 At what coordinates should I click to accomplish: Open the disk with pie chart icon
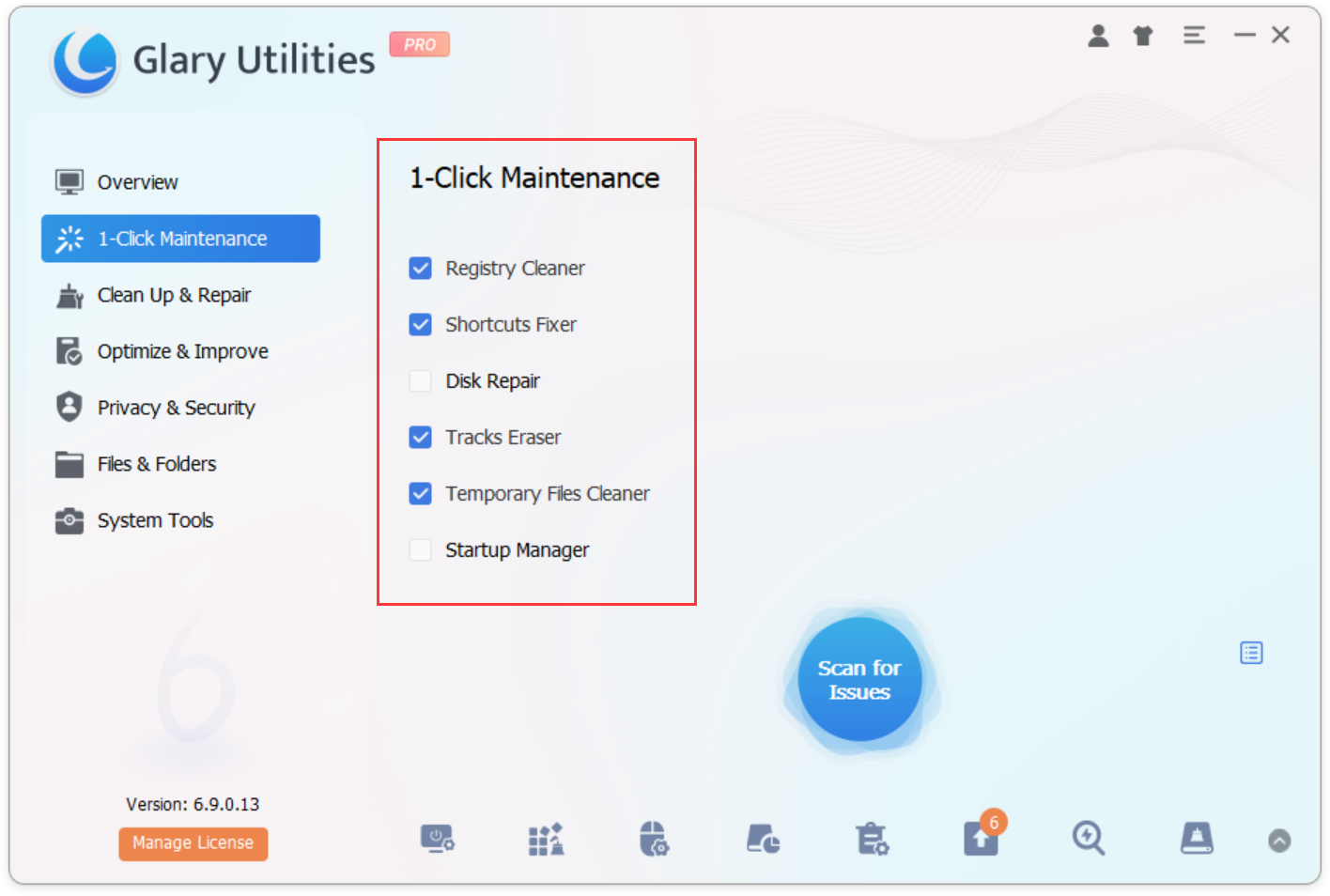click(x=763, y=838)
